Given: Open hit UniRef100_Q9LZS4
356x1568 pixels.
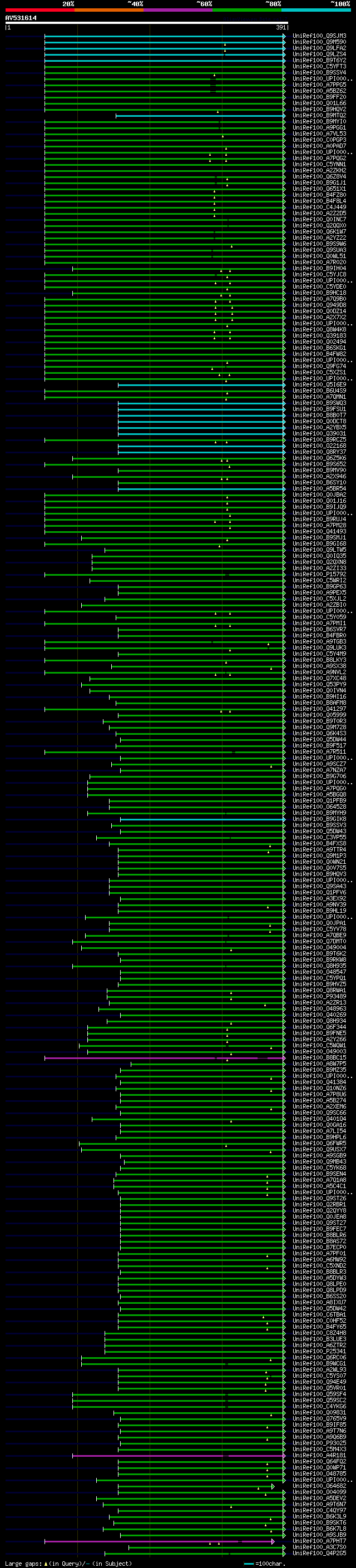Looking at the screenshot, I should (x=319, y=54).
